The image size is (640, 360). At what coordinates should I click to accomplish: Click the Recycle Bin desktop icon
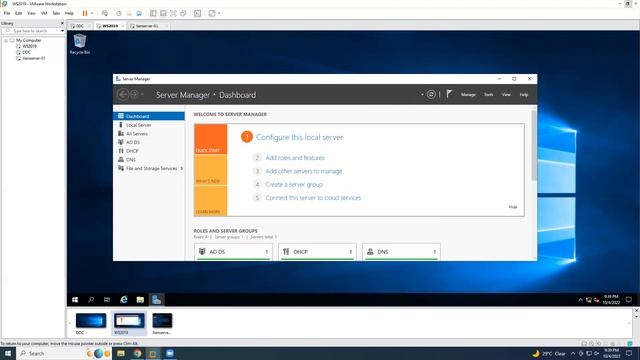pyautogui.click(x=80, y=44)
